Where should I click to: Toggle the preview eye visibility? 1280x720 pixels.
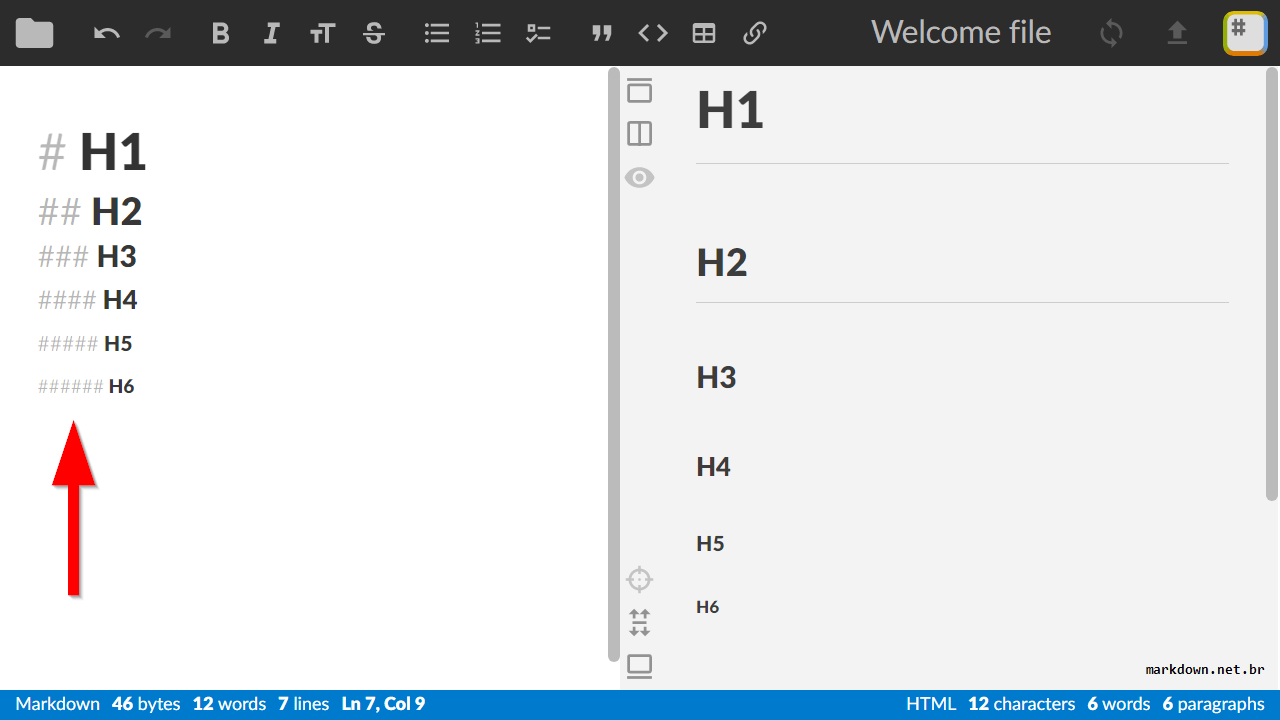[639, 177]
